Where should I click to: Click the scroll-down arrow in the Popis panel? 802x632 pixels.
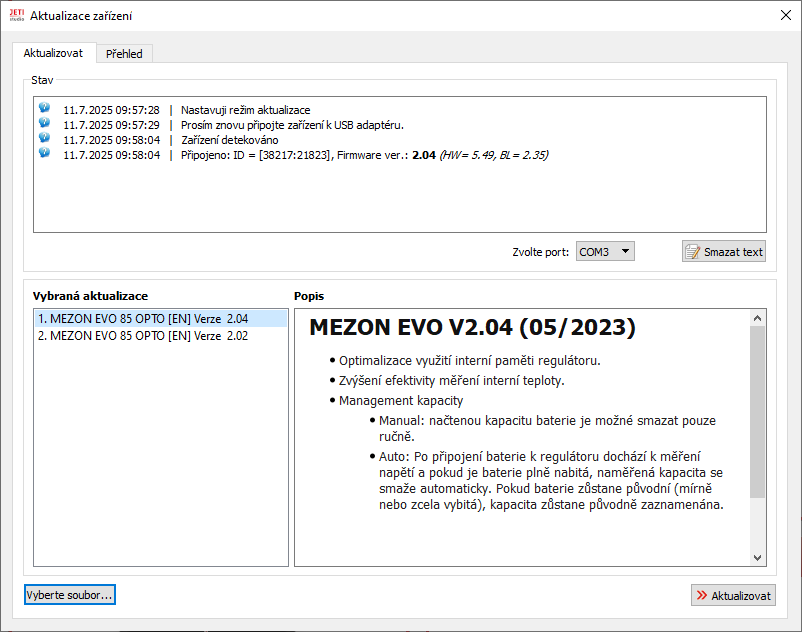pyautogui.click(x=758, y=558)
